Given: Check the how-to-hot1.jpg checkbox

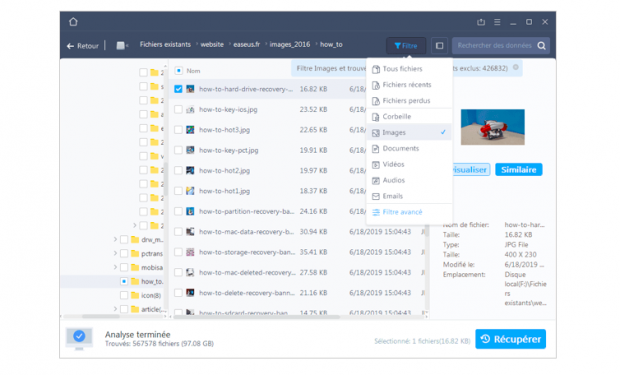Looking at the screenshot, I should [x=178, y=191].
